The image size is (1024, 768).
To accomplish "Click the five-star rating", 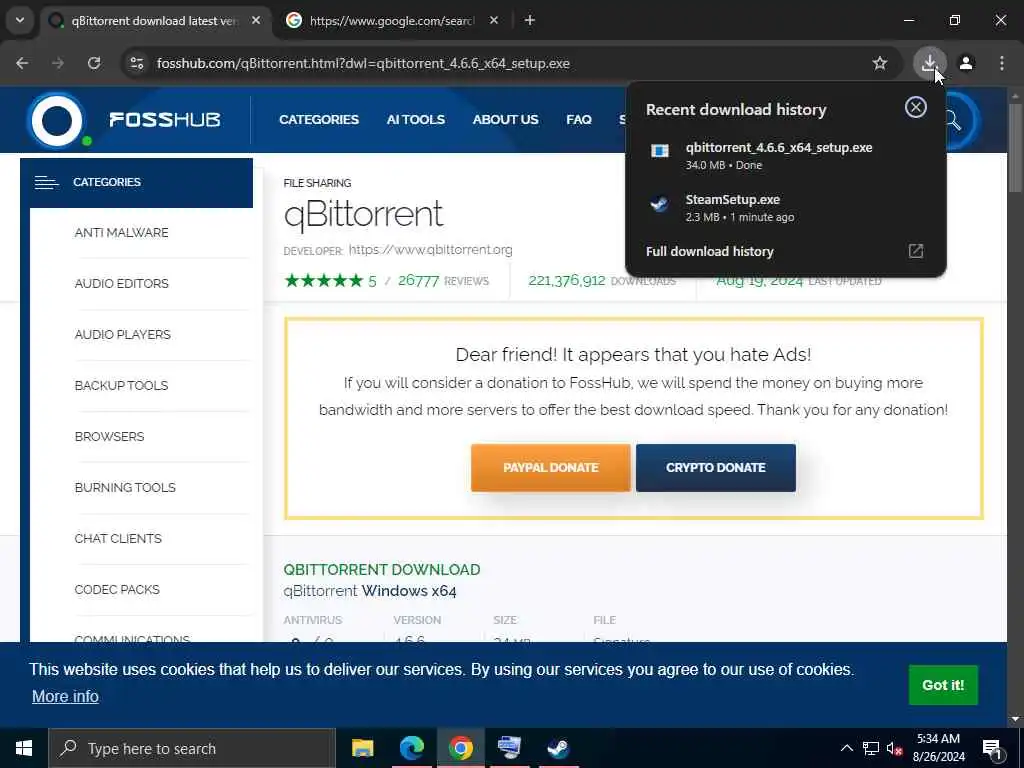I will [x=323, y=281].
